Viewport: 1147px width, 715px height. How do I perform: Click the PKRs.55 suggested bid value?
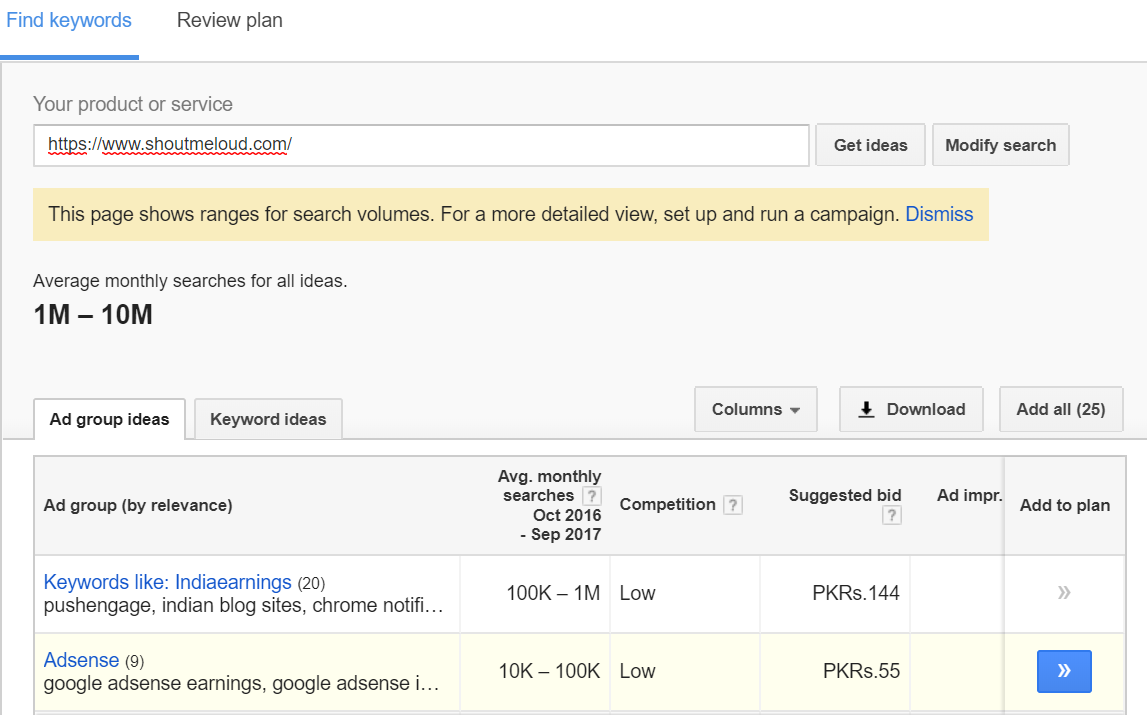[862, 671]
